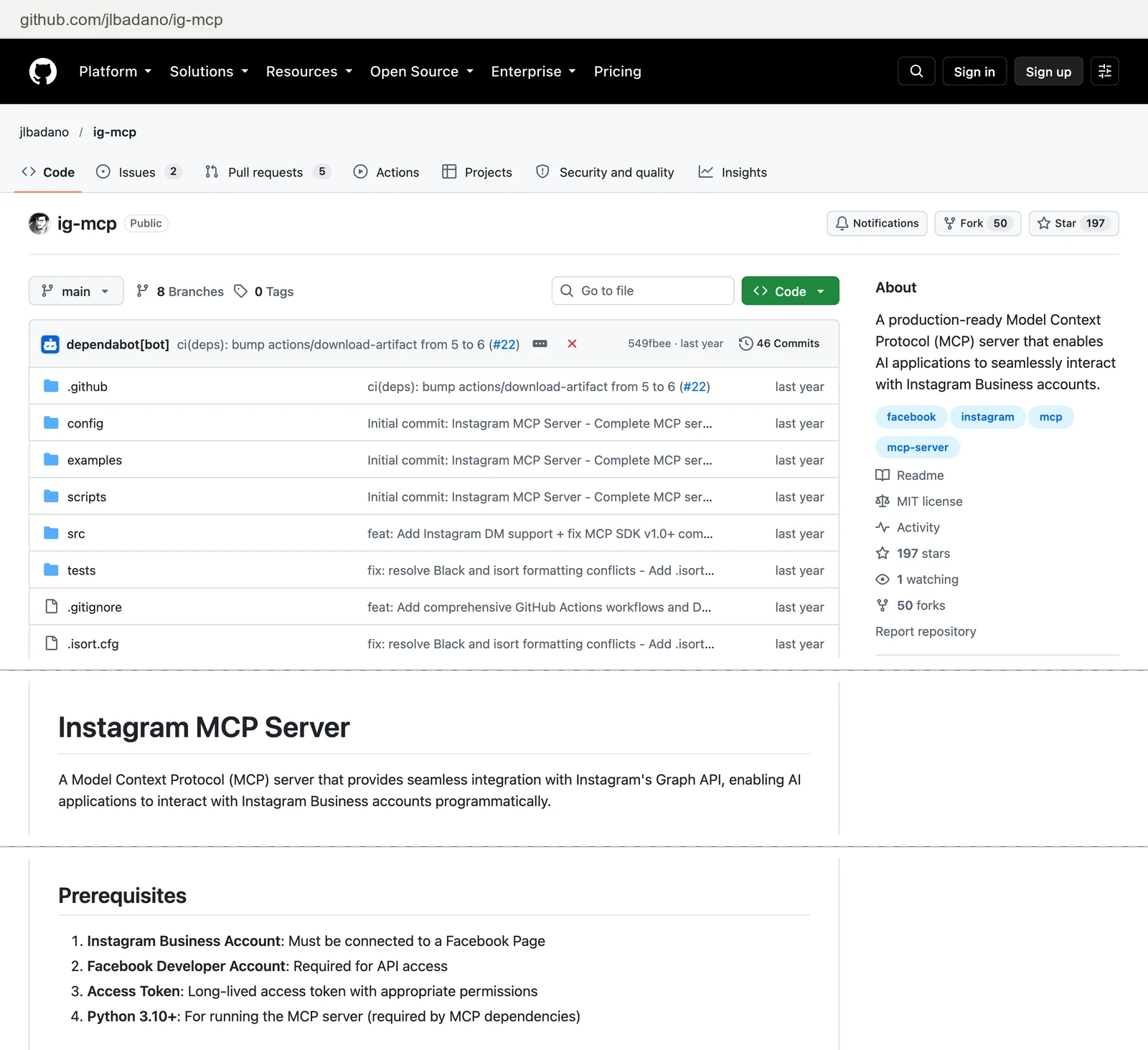Click the Pricing link
The image size is (1148, 1050).
(x=618, y=72)
